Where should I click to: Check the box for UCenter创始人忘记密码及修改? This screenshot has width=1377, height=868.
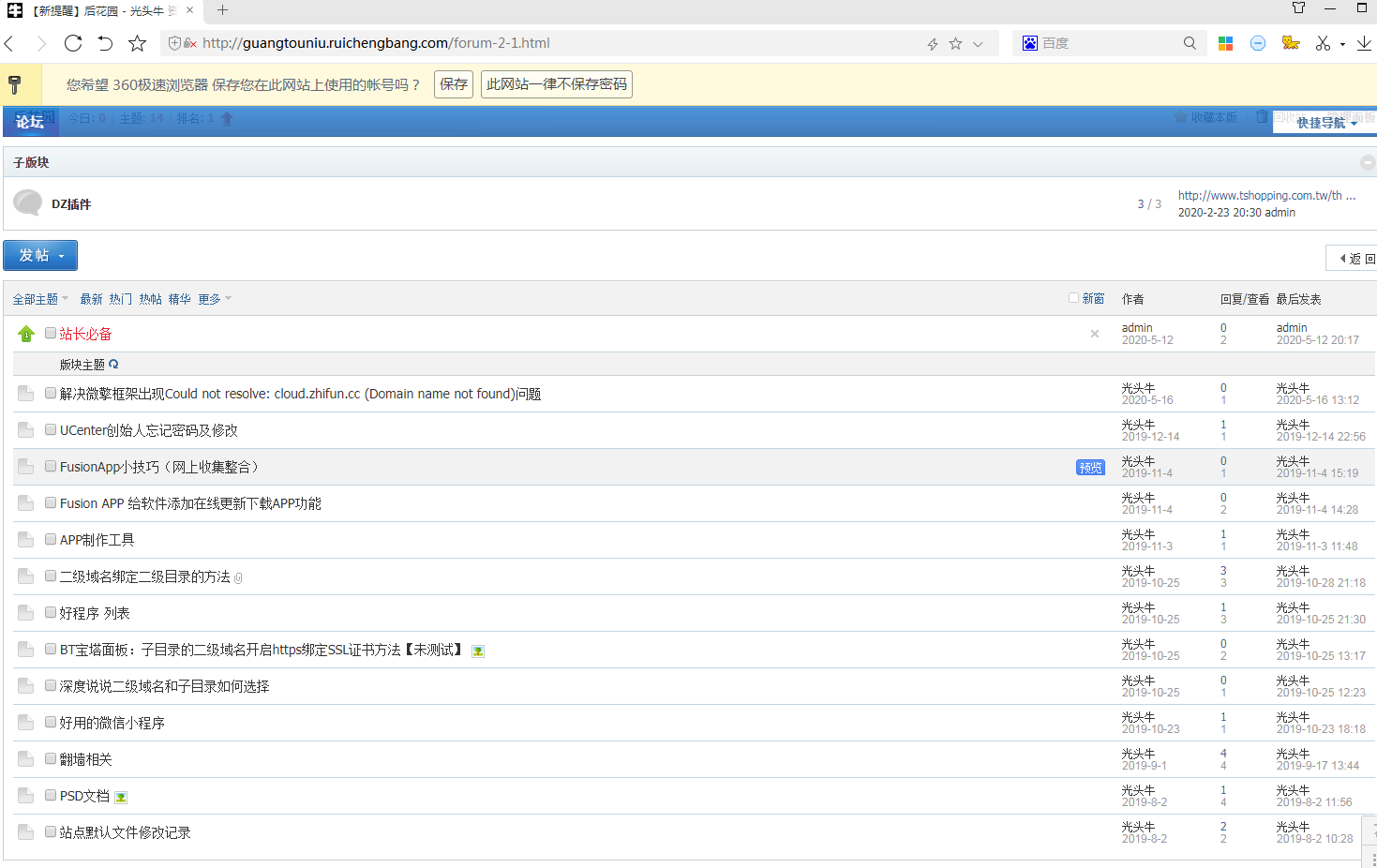point(51,429)
